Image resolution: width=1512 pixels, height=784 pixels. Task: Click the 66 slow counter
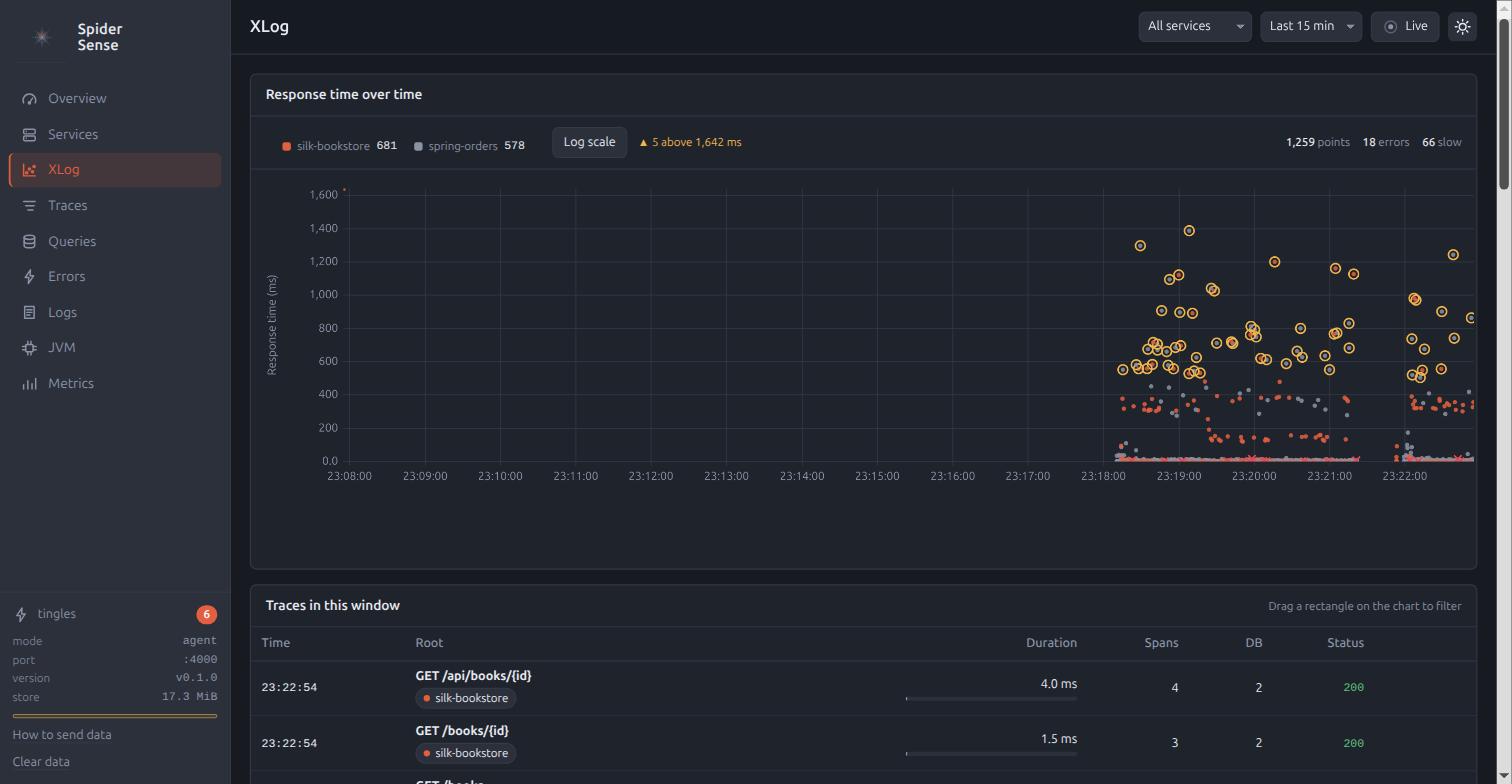1441,142
